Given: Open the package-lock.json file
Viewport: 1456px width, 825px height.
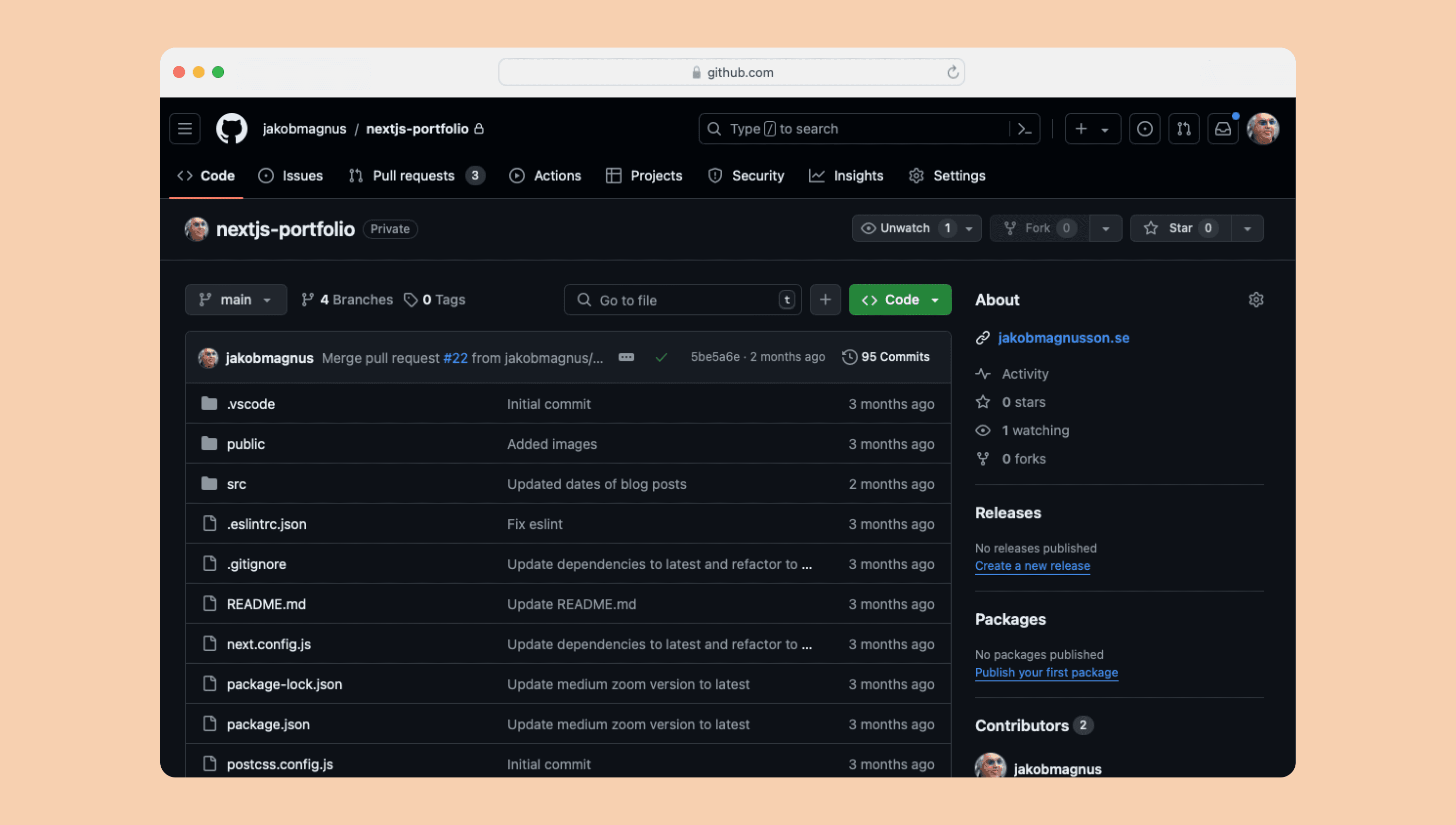Looking at the screenshot, I should 284,684.
